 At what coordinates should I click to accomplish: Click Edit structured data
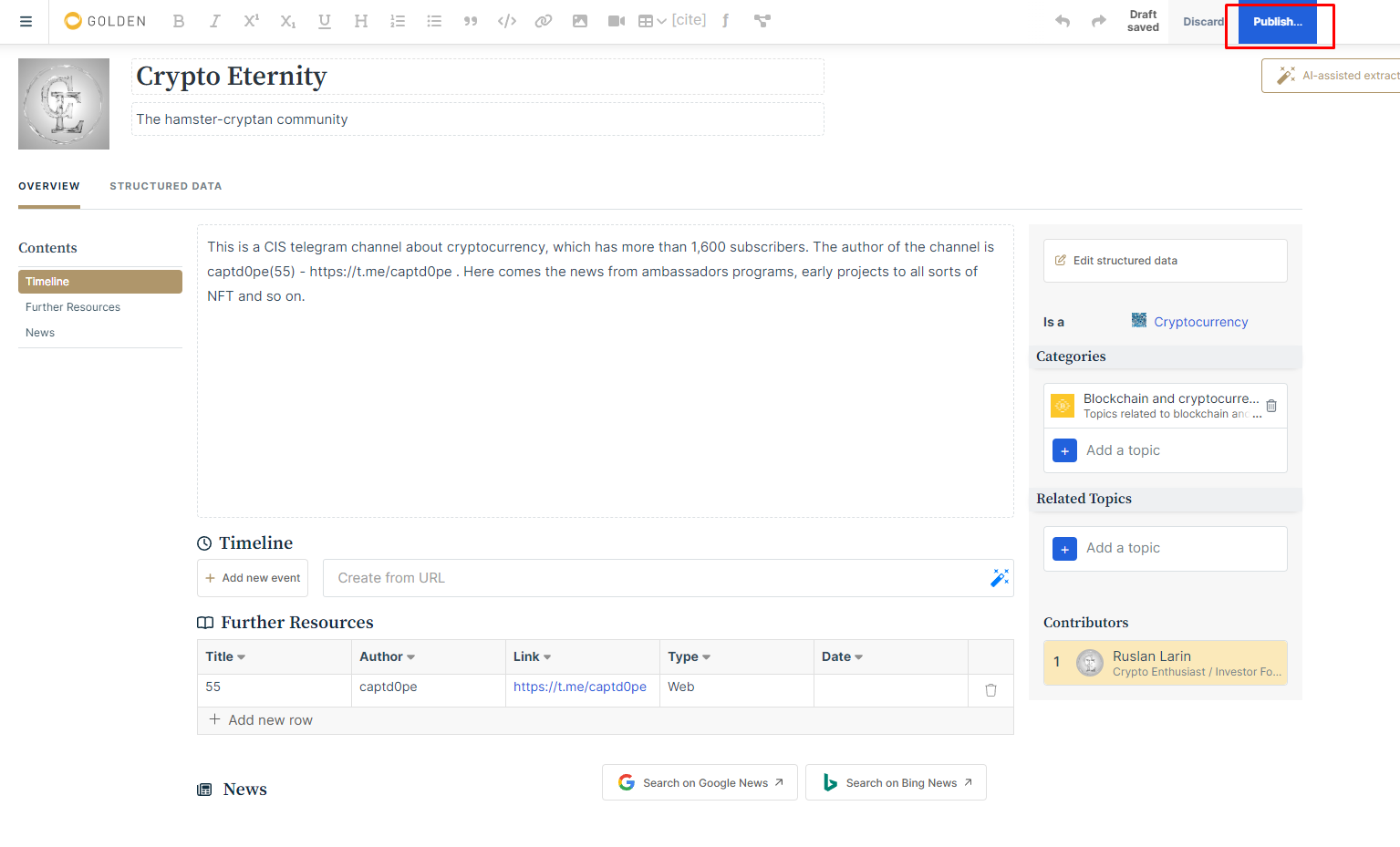(x=1166, y=261)
